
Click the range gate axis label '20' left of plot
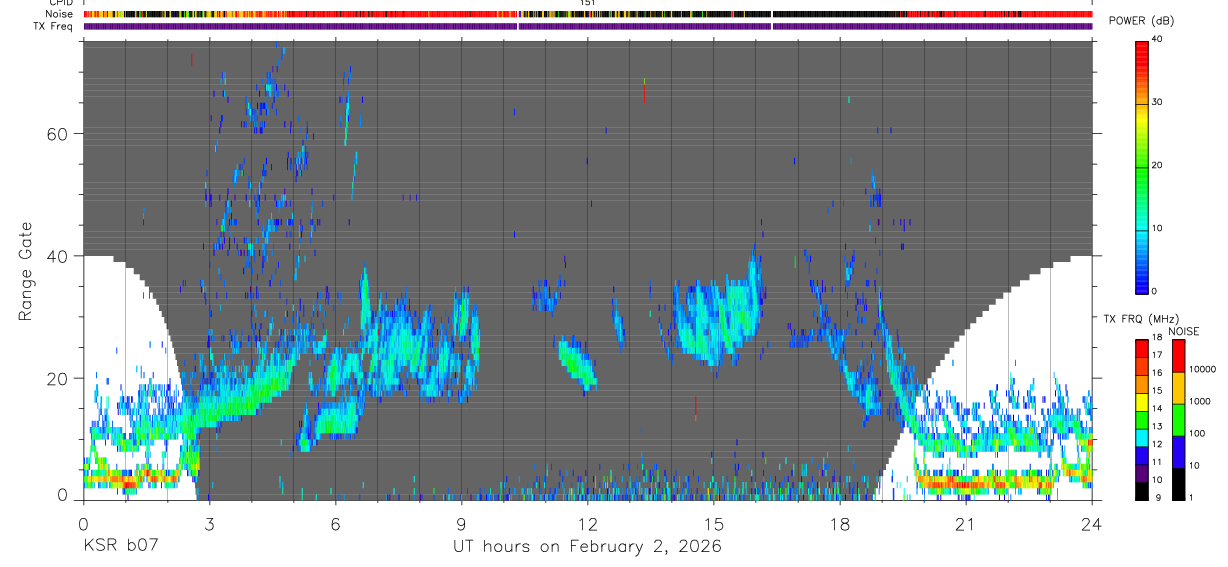[x=56, y=378]
